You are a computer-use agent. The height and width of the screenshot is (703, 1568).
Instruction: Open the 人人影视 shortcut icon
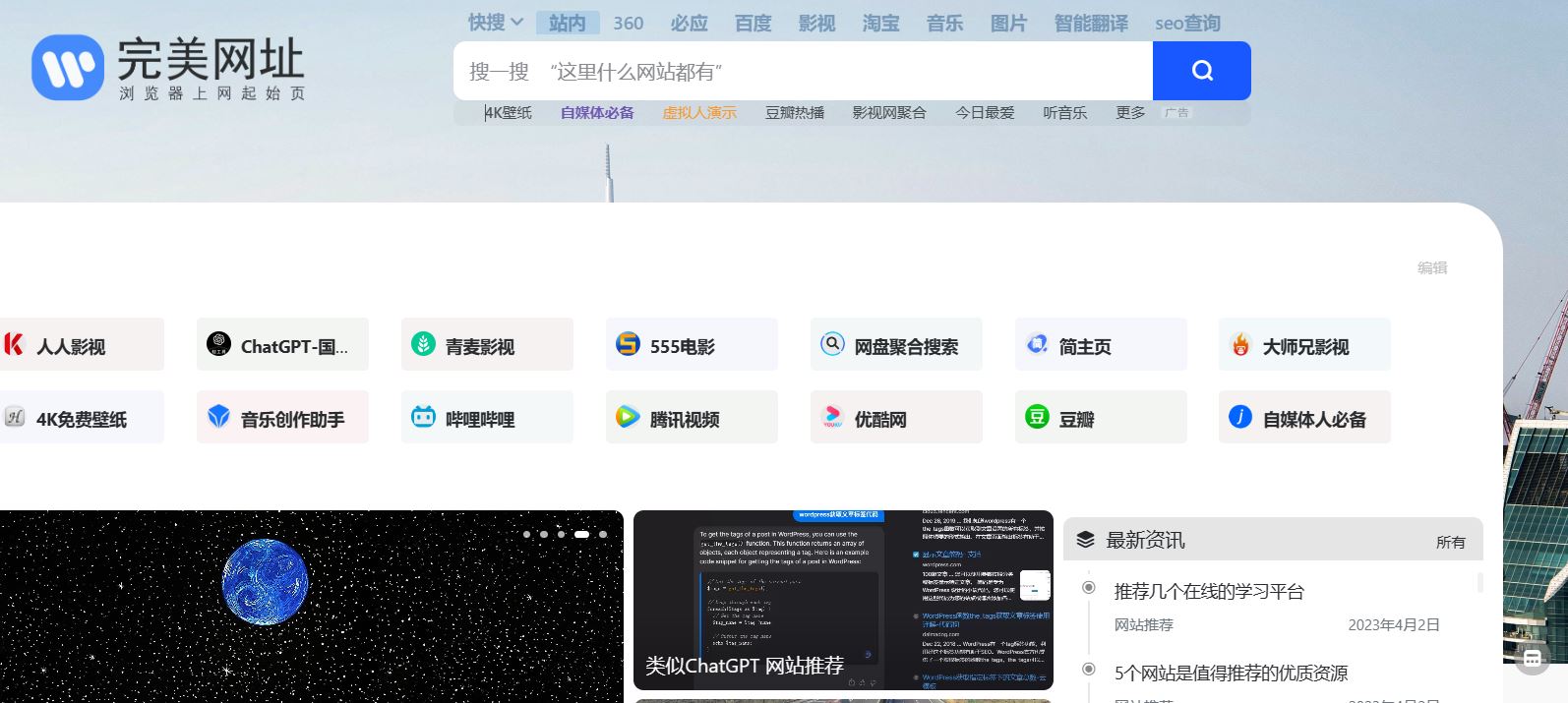click(14, 344)
